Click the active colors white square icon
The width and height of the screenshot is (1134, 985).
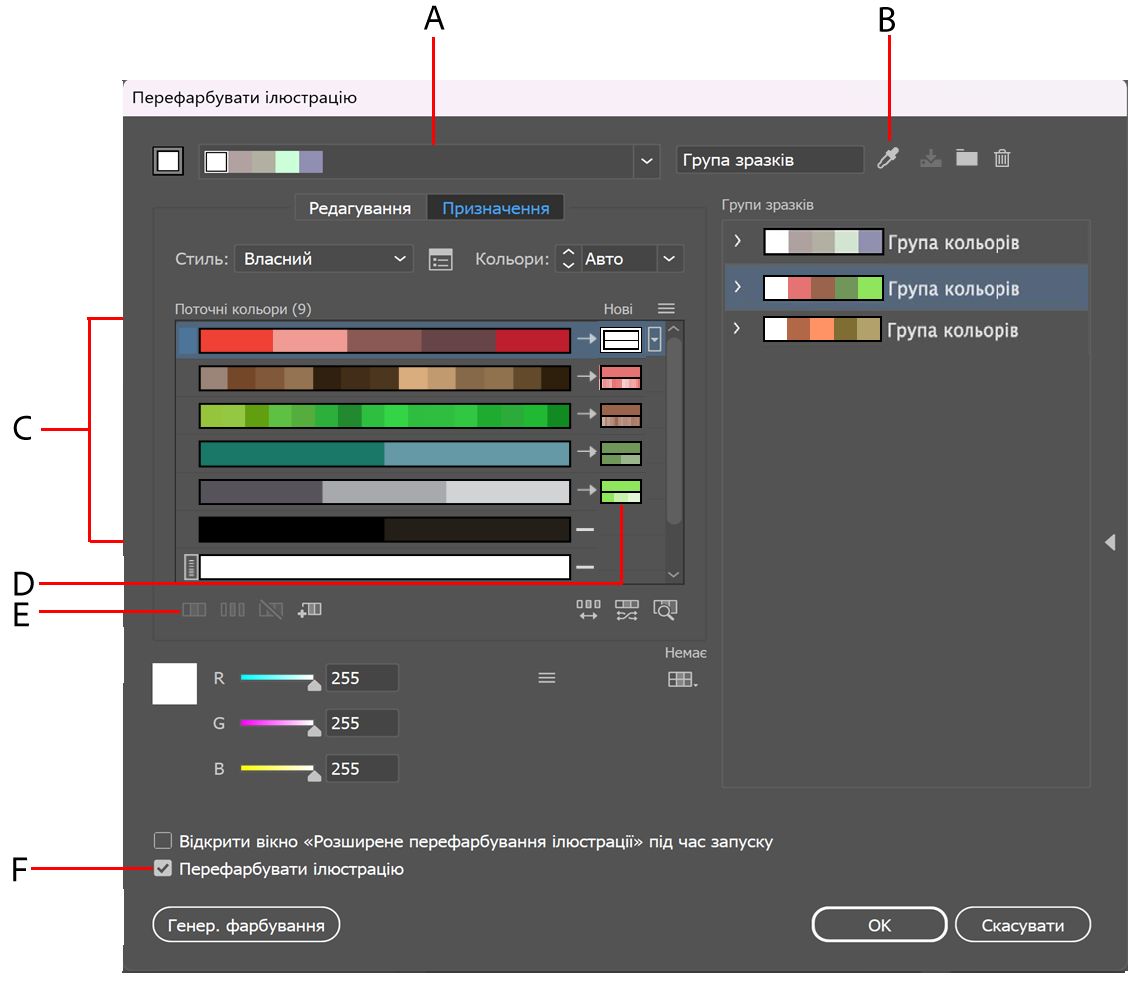(x=168, y=161)
